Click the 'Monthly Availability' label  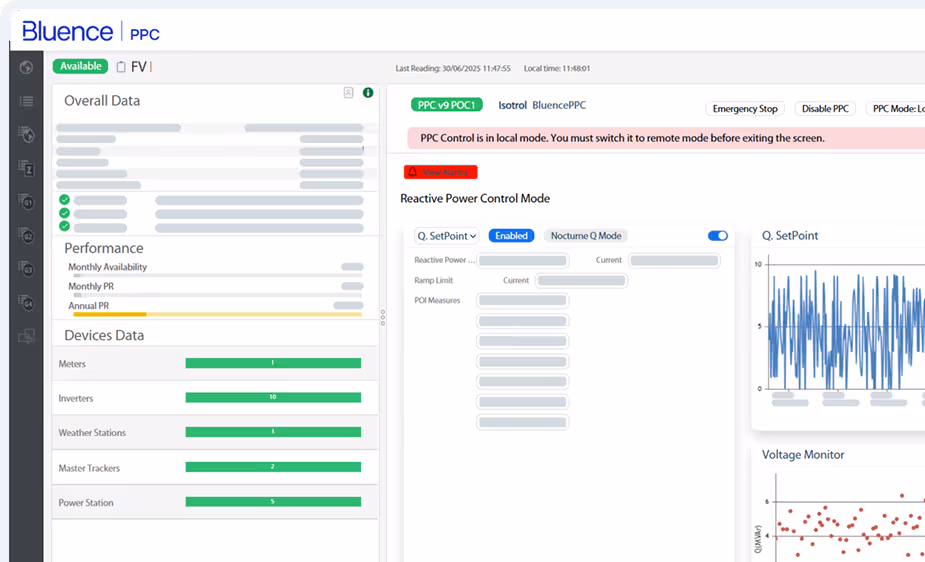point(107,267)
